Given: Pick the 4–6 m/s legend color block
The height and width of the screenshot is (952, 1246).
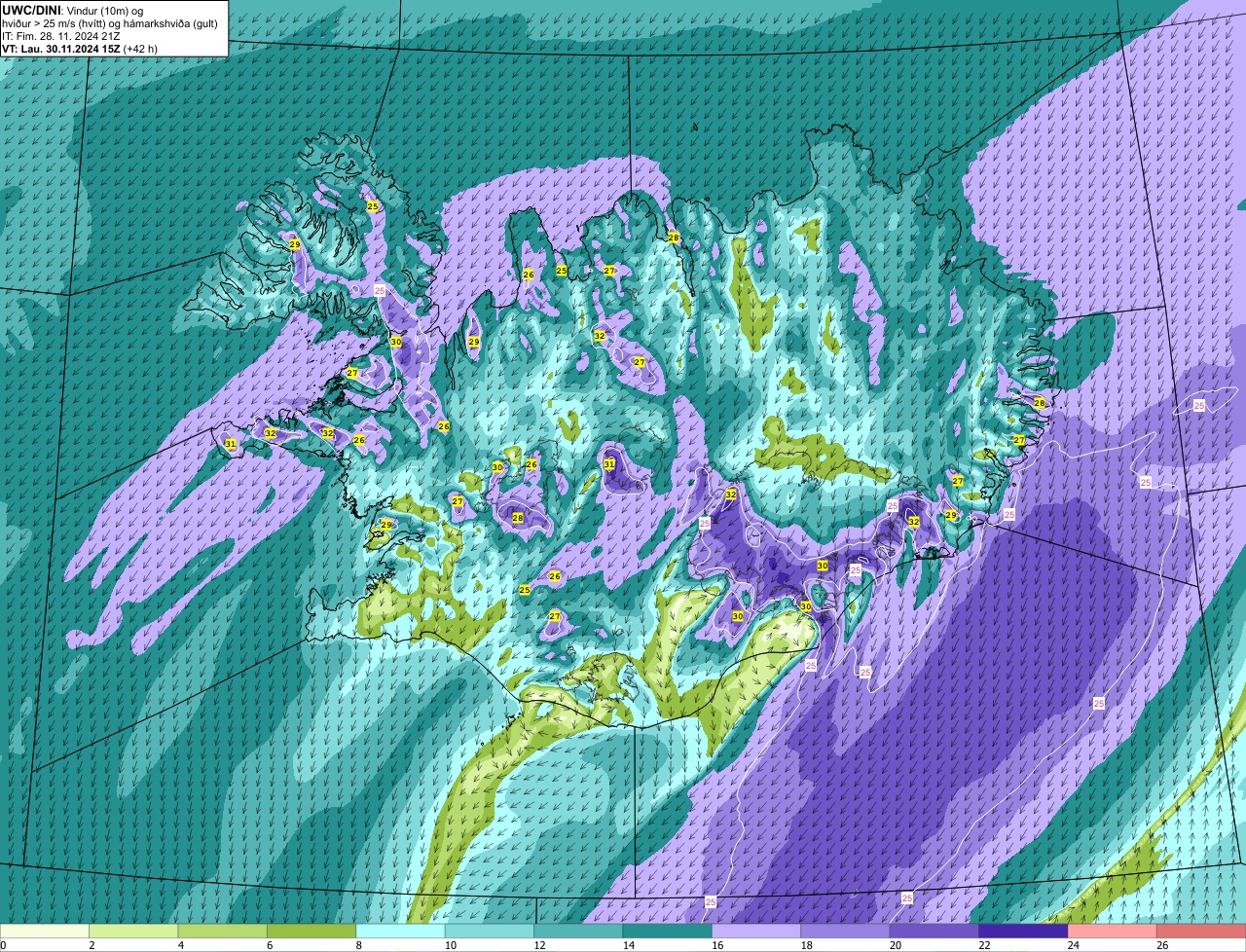Looking at the screenshot, I should (223, 932).
